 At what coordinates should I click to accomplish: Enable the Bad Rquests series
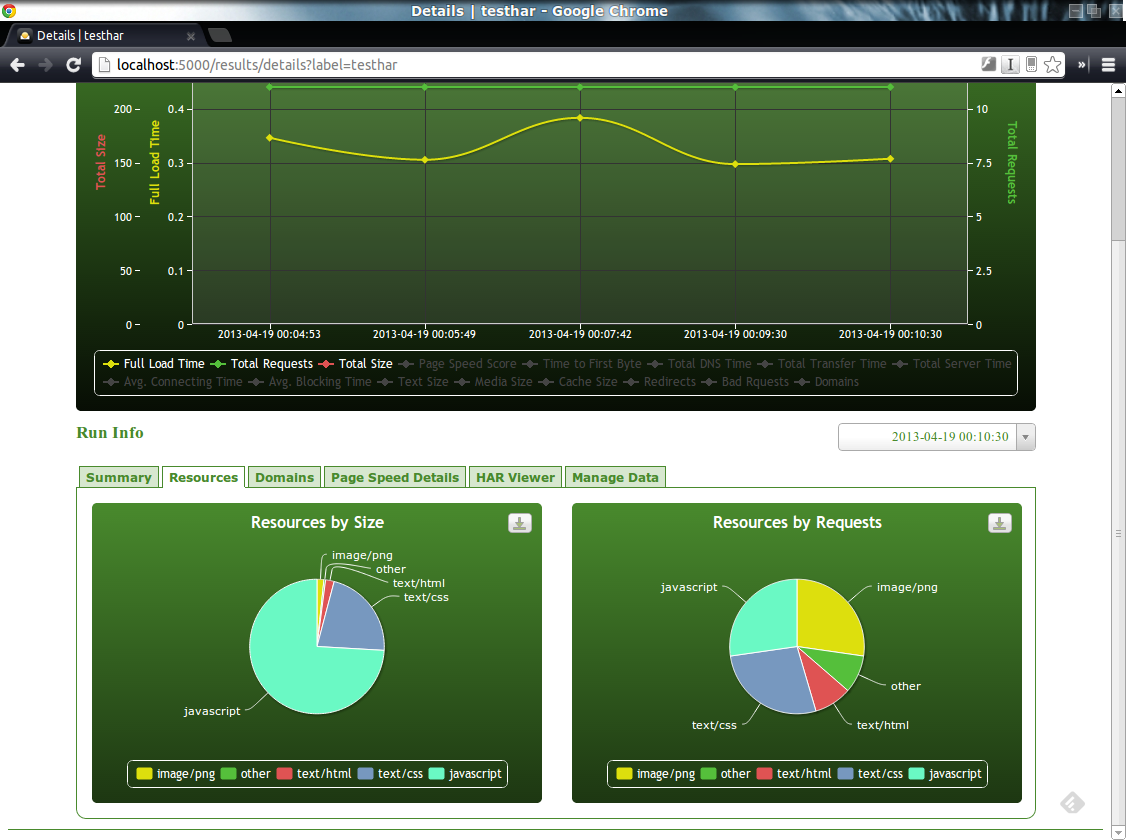(745, 382)
